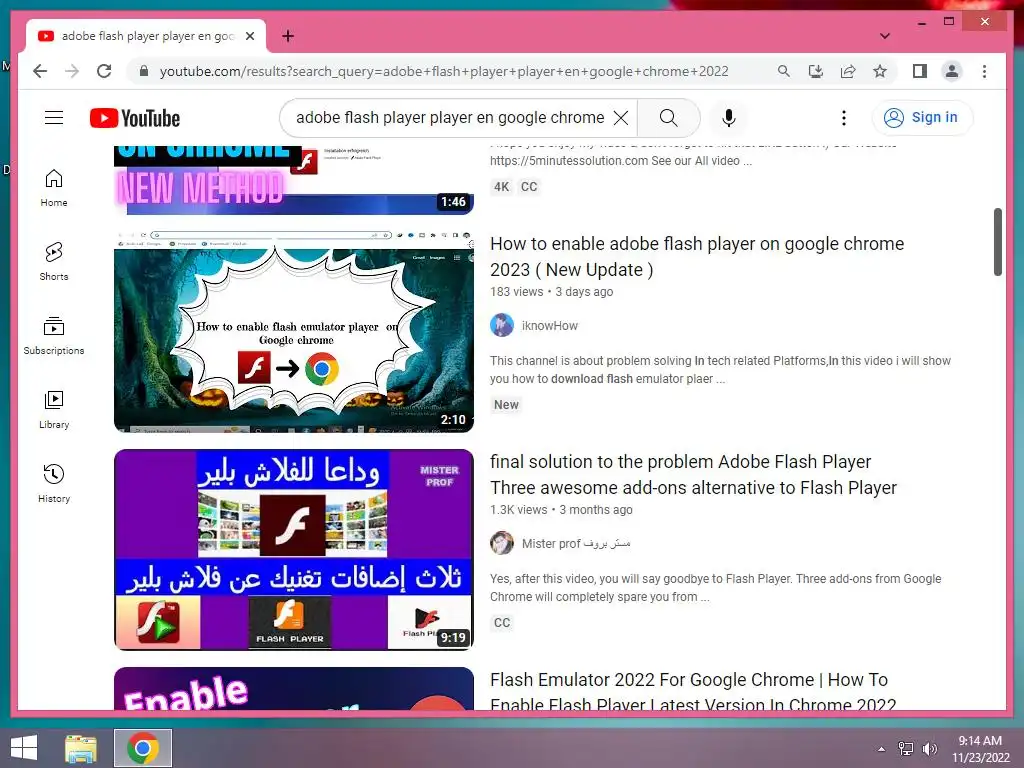
Task: Toggle the Chrome side panel icon
Action: pos(920,71)
